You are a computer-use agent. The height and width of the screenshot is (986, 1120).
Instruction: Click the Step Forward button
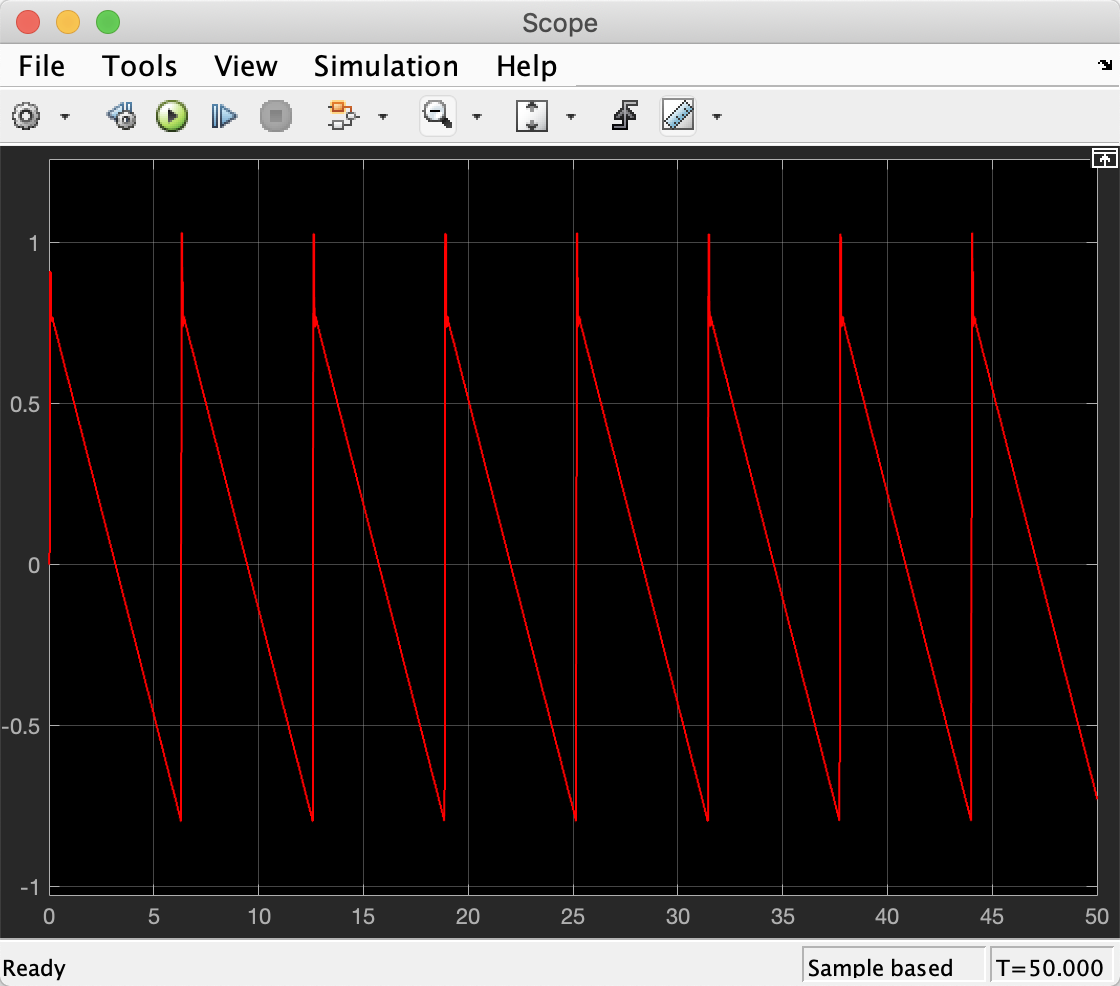pos(224,116)
